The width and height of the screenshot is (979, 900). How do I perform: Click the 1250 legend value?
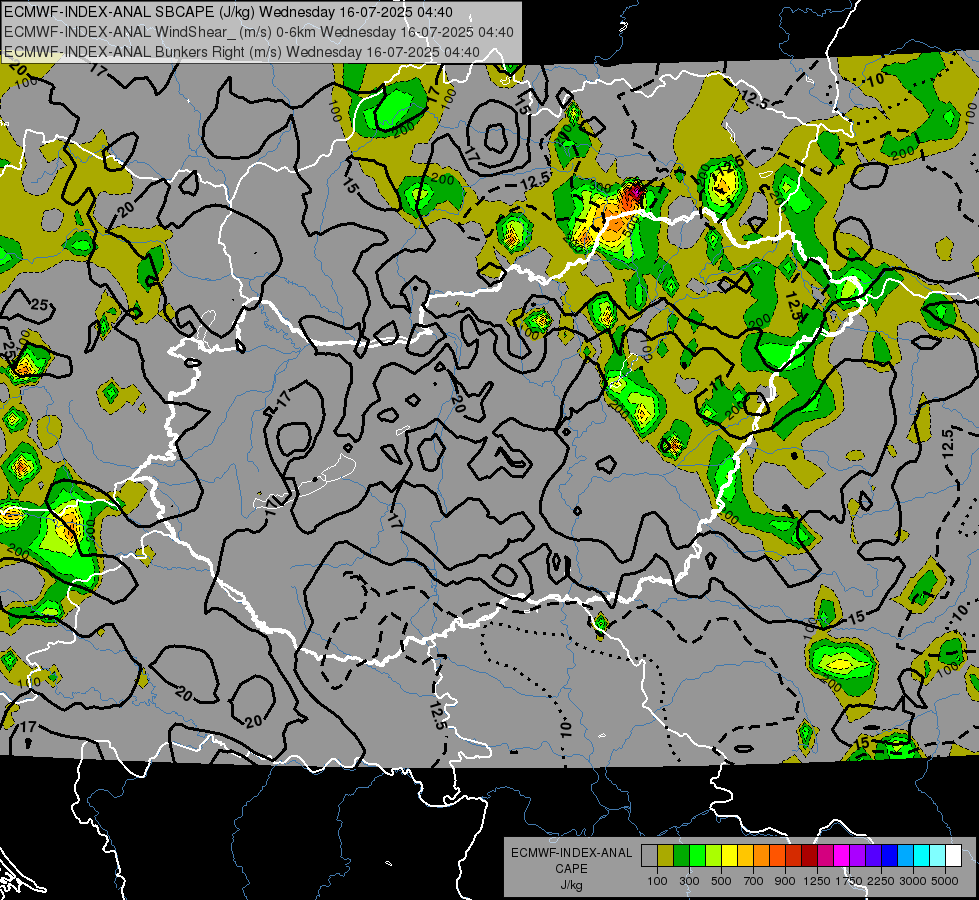[817, 881]
